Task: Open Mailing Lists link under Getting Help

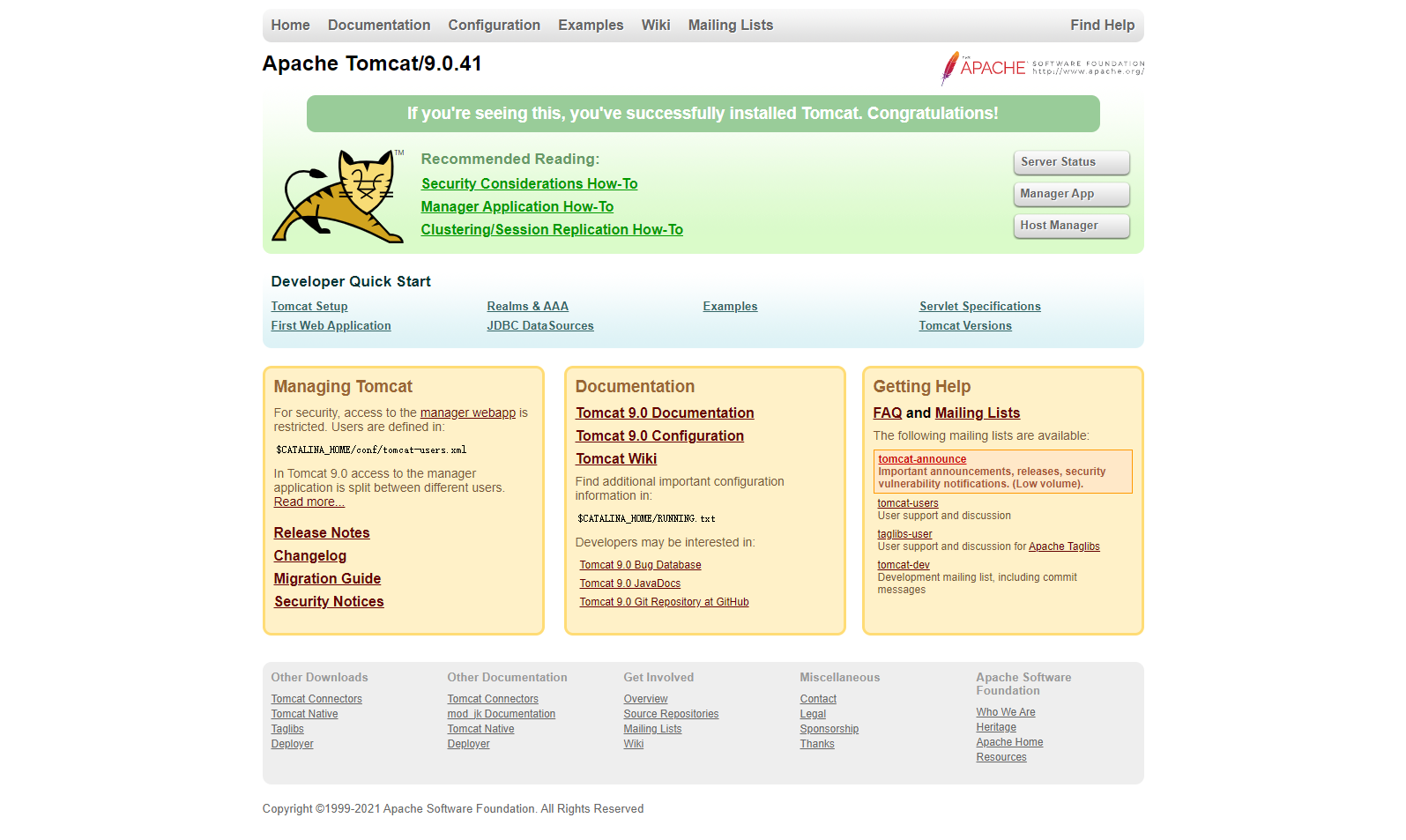Action: click(977, 413)
